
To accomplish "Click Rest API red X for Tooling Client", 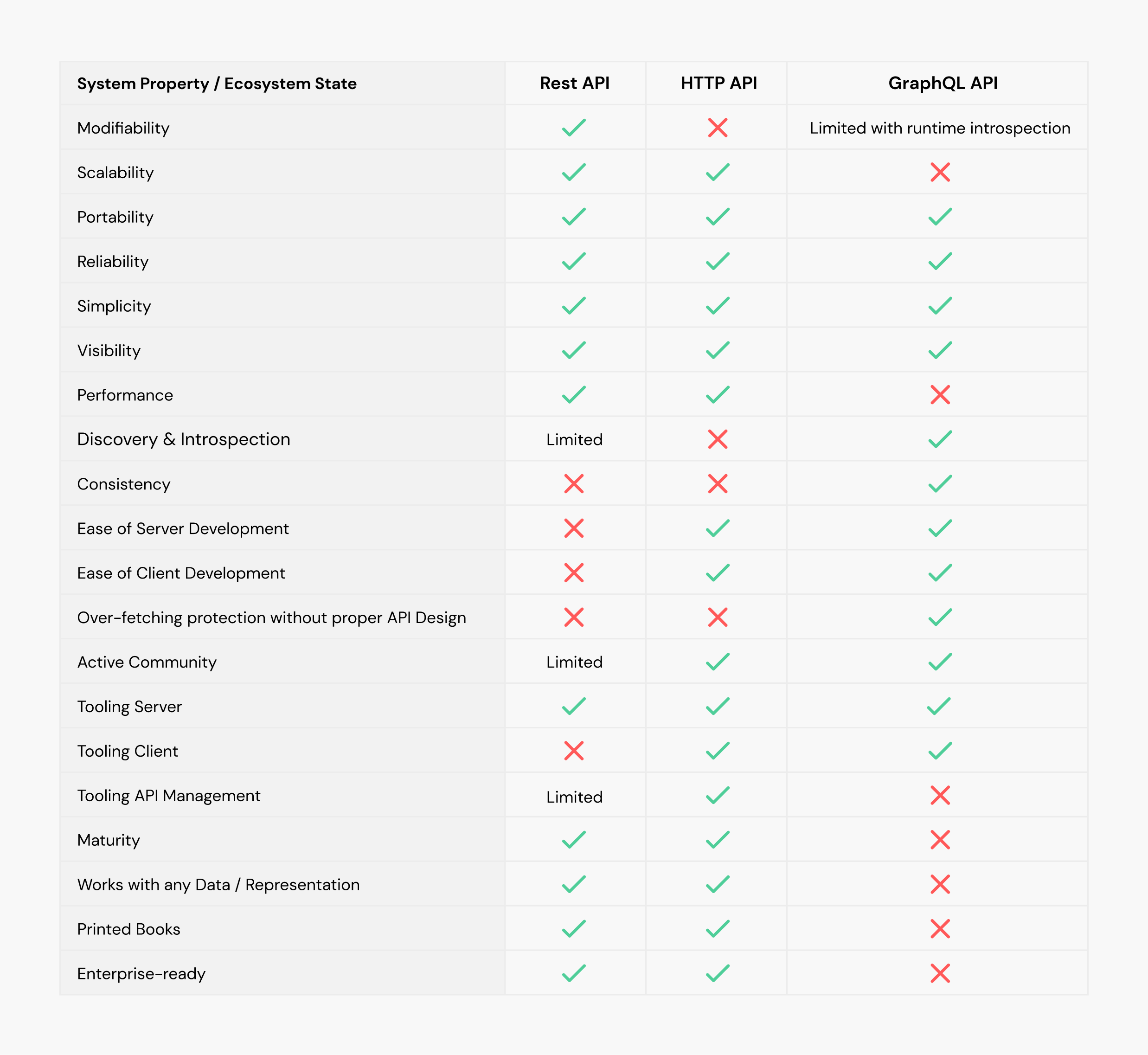I will (574, 751).
